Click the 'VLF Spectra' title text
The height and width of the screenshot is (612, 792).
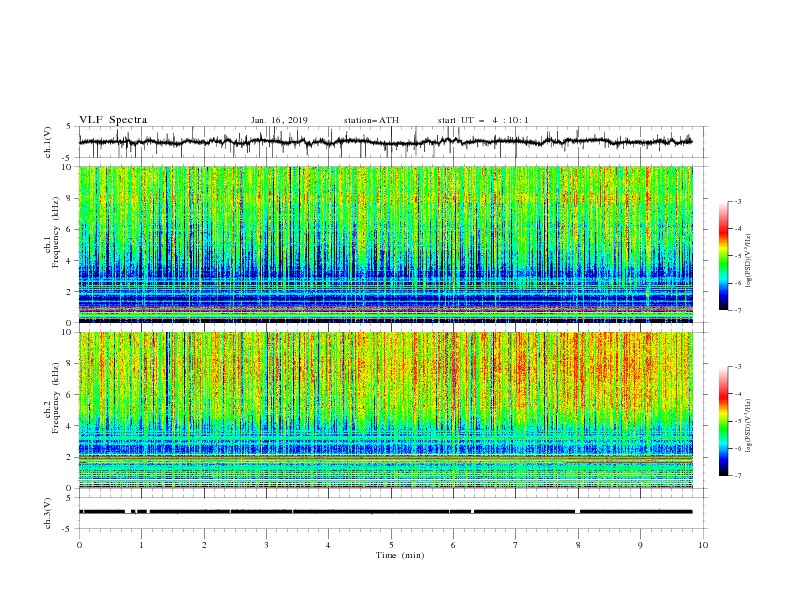click(113, 120)
